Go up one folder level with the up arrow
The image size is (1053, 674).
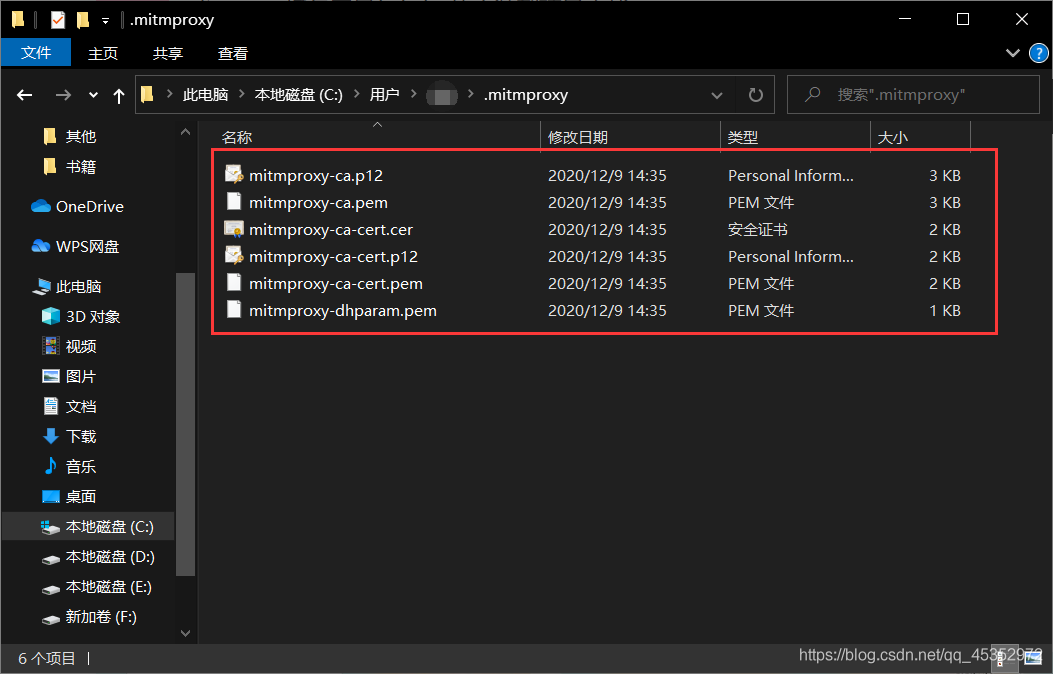click(x=119, y=96)
